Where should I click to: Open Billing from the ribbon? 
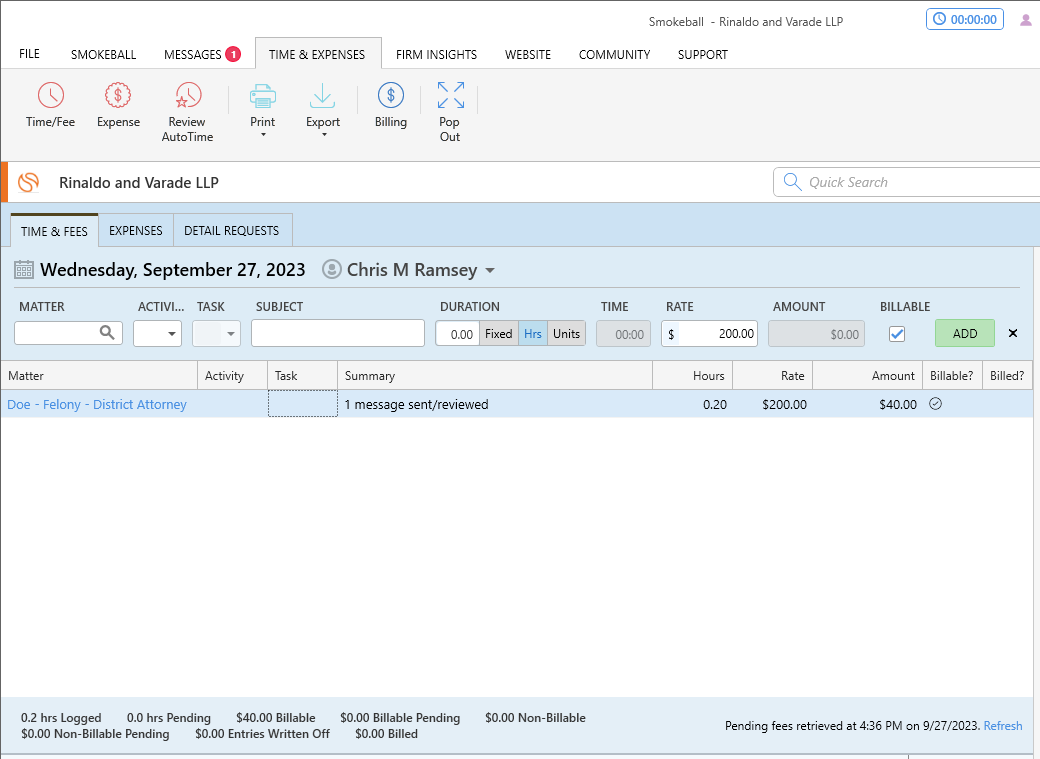pos(390,96)
